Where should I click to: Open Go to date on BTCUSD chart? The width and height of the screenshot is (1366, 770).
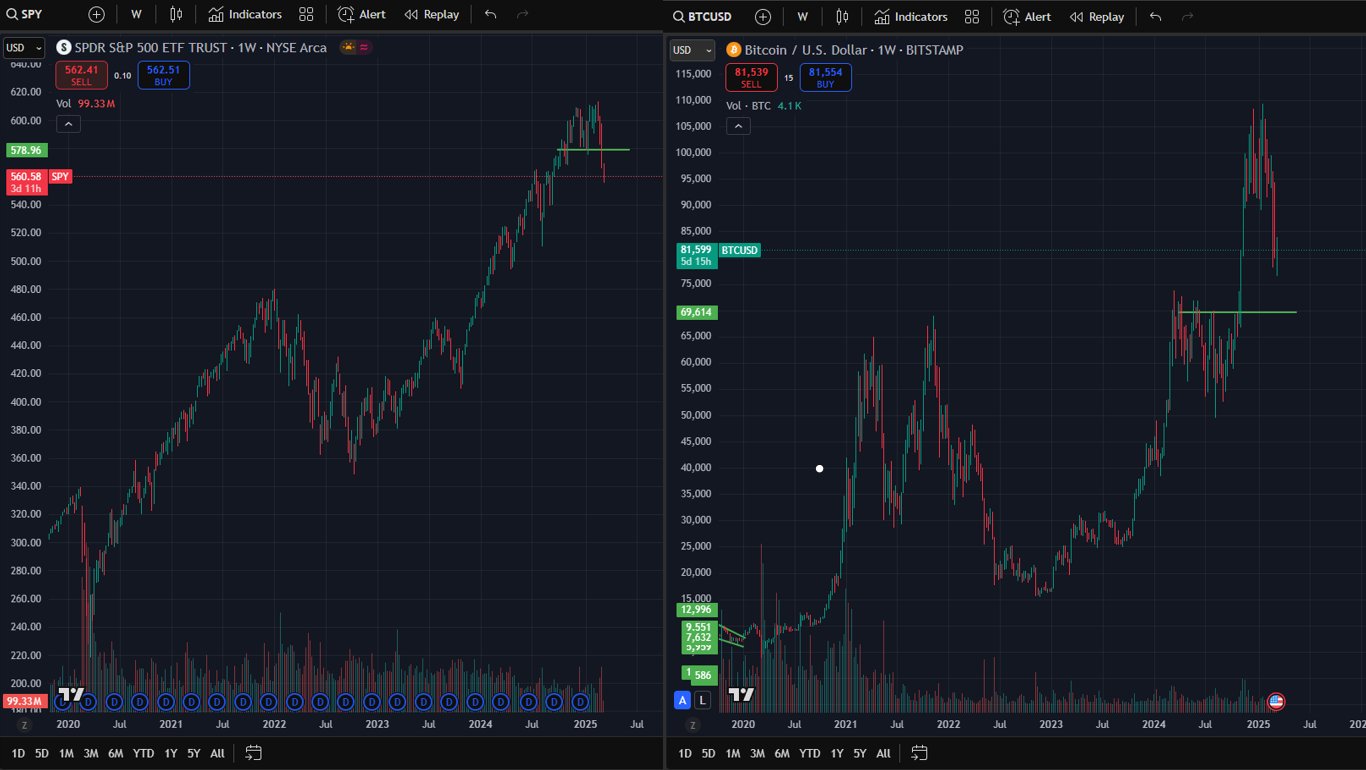(x=920, y=753)
